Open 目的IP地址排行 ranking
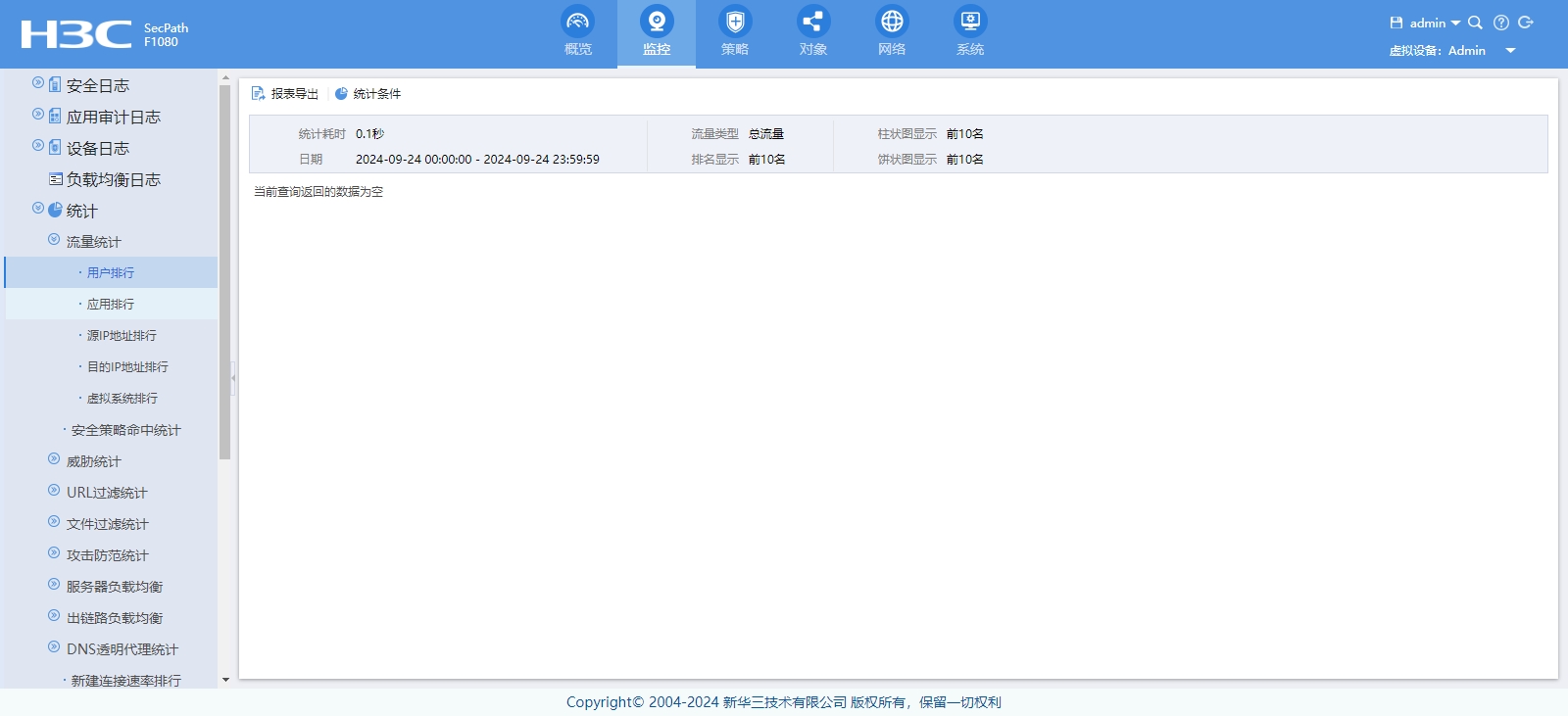 127,366
